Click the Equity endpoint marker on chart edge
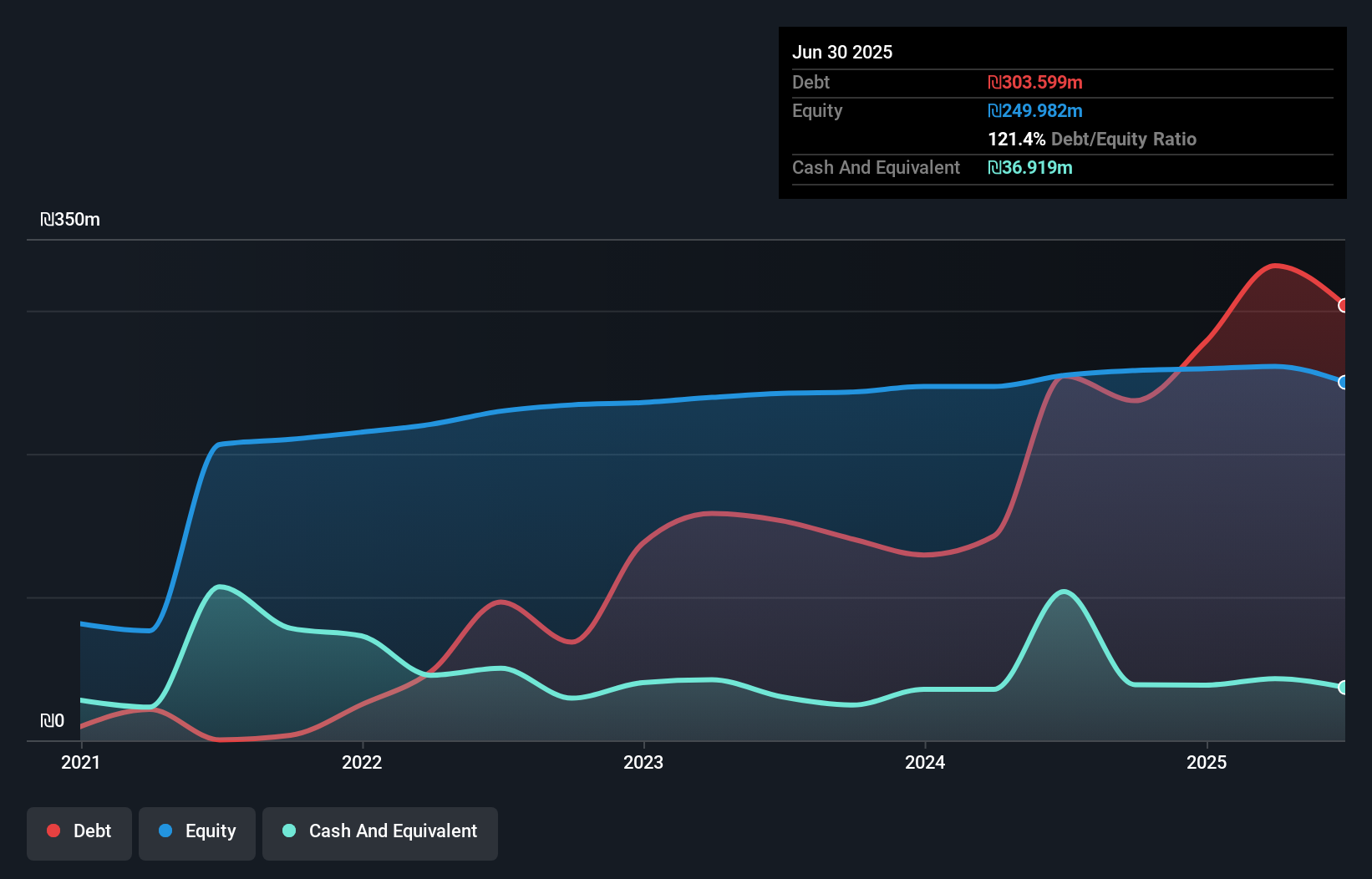1372x879 pixels. coord(1344,383)
